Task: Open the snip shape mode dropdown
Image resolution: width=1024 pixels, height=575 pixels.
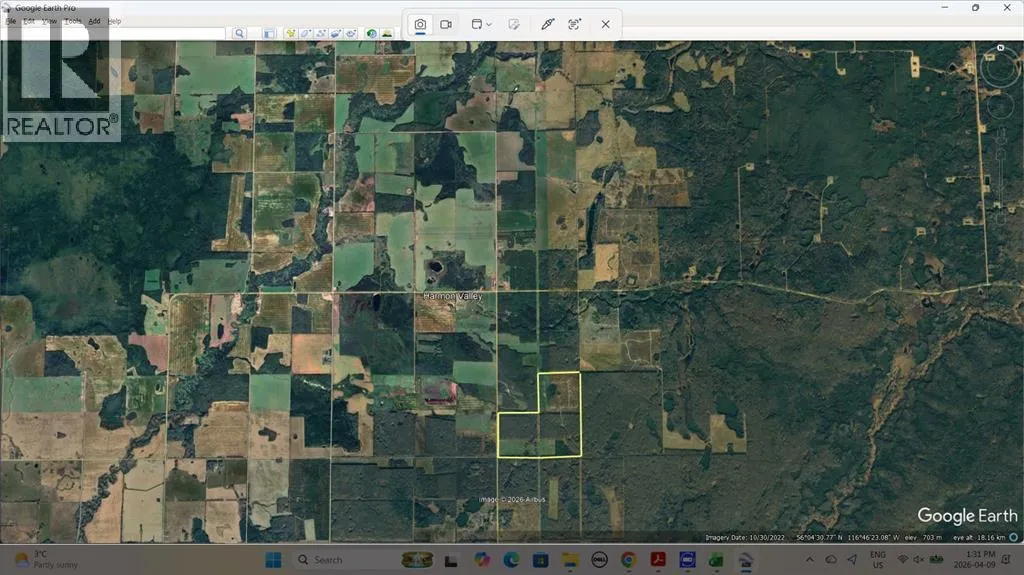Action: 482,24
